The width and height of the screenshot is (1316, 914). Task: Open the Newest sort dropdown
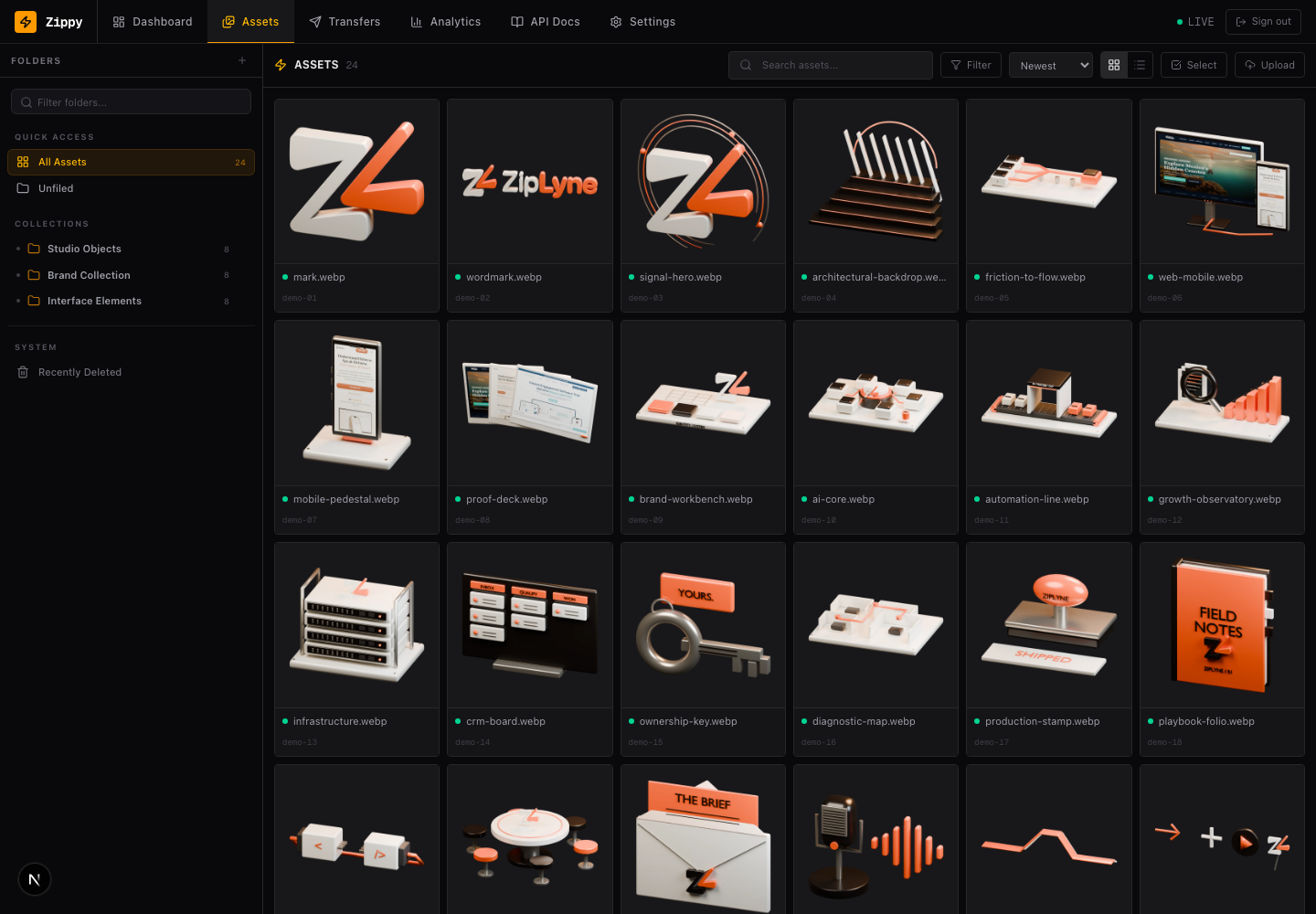1051,65
